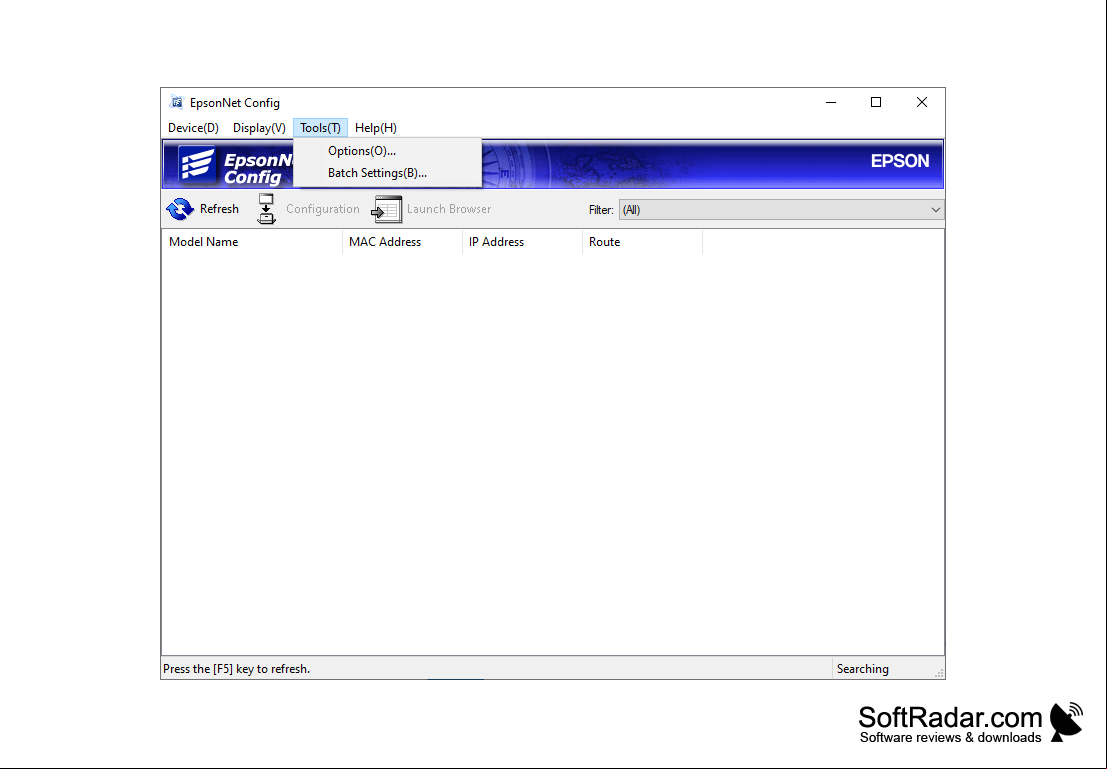Maximize the EpsonNet Config window
The image size is (1107, 769).
click(x=876, y=102)
